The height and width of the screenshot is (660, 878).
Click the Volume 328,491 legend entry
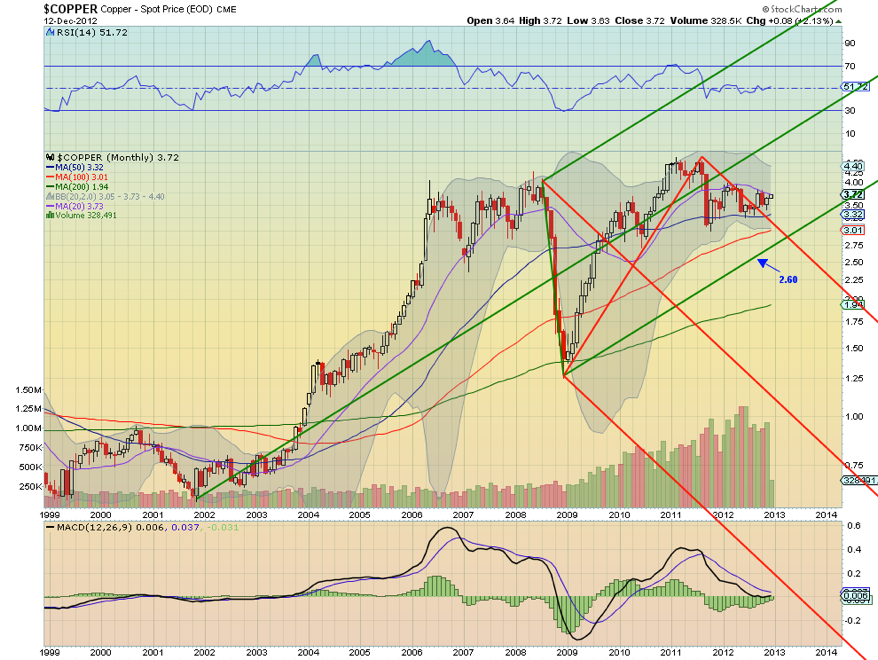[84, 214]
